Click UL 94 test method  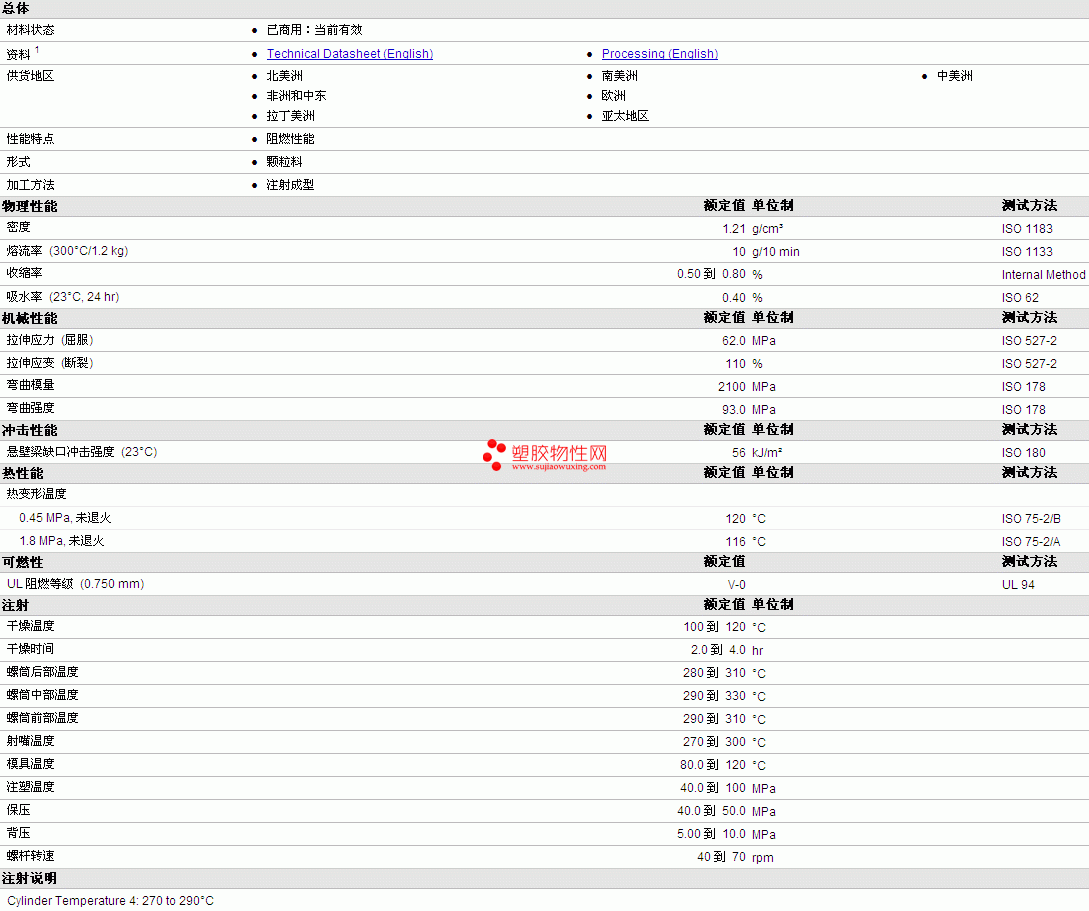point(1018,585)
